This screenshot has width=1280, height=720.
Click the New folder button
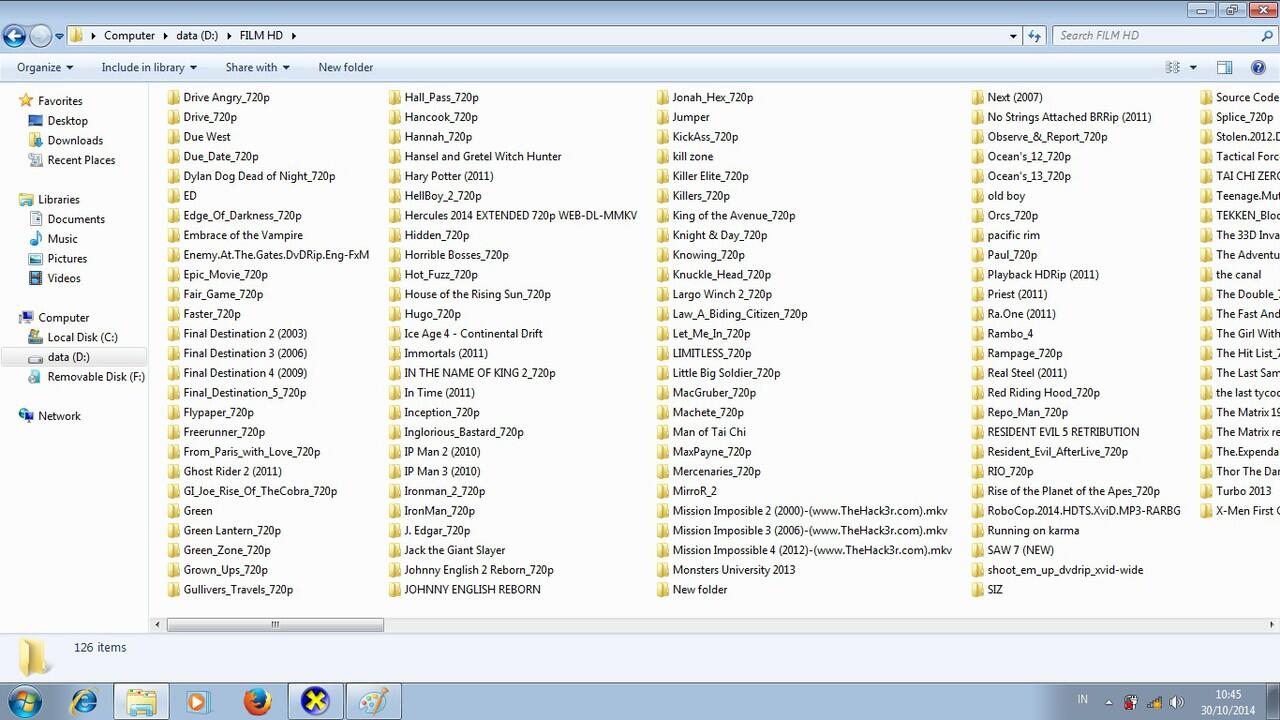pos(346,68)
